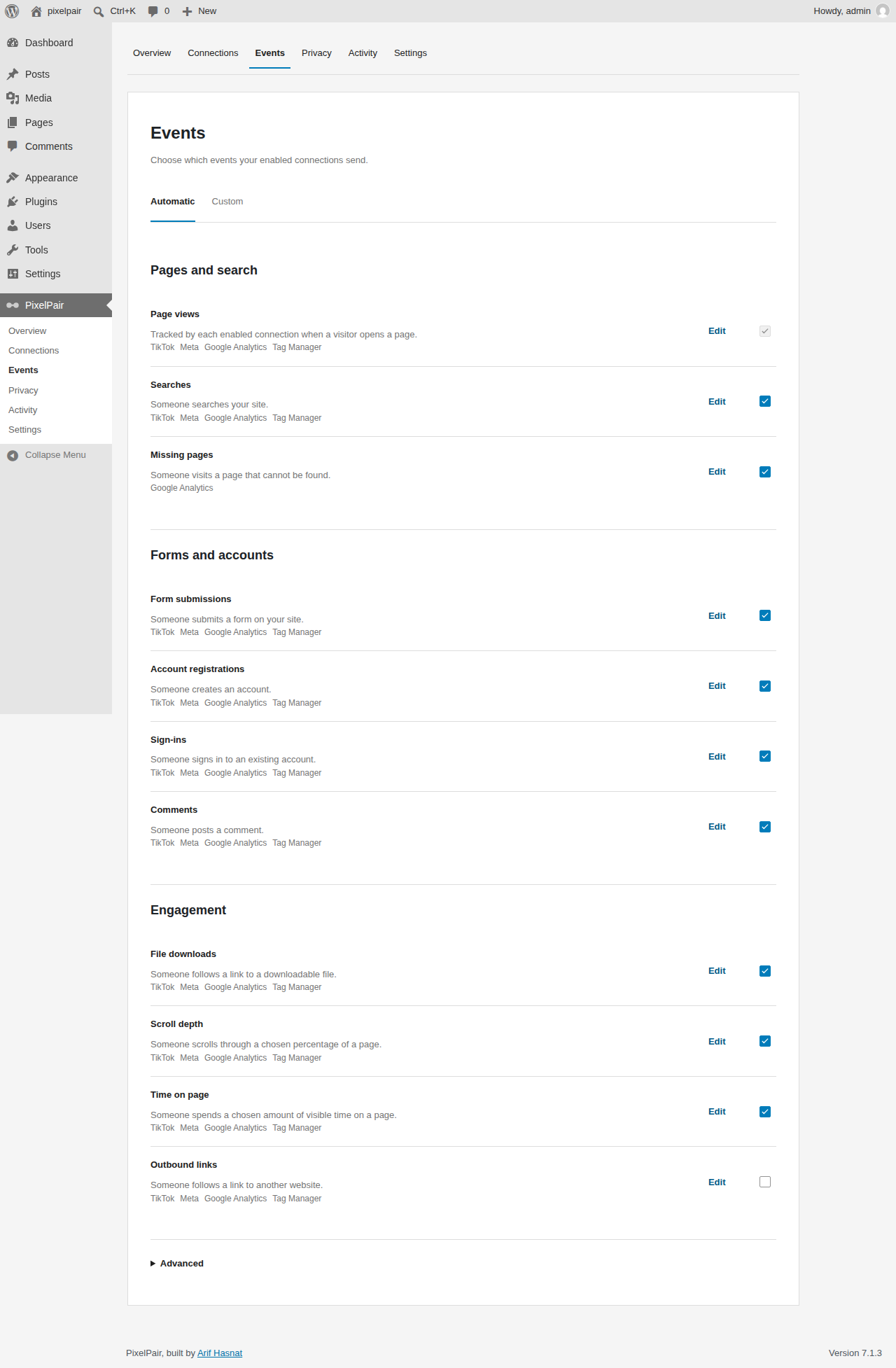Expand the Advanced section
Viewport: 896px width, 1368px height.
177,1264
